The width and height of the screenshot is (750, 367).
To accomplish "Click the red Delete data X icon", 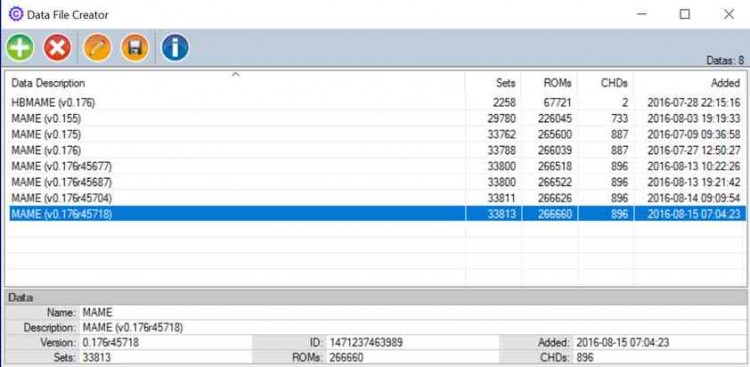I will coord(57,48).
